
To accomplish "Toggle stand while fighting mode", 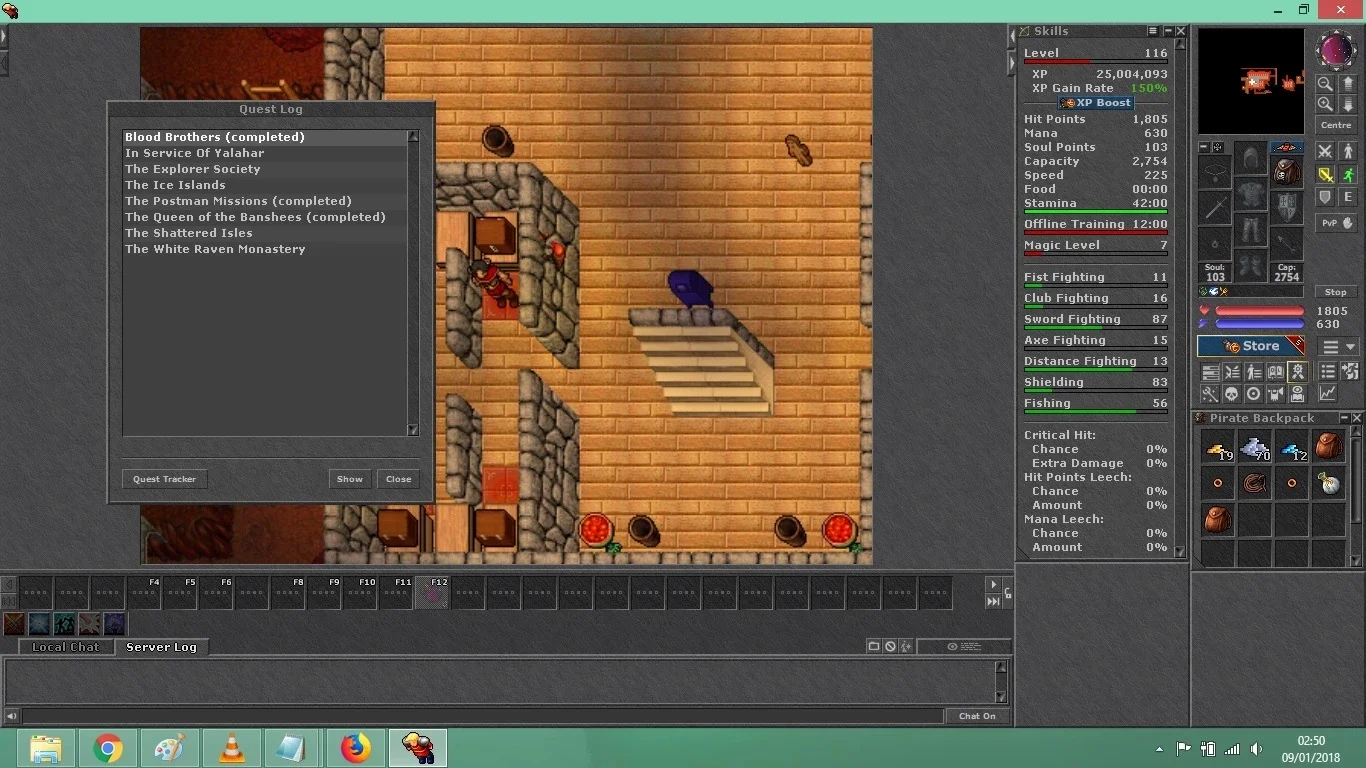I will (1348, 150).
